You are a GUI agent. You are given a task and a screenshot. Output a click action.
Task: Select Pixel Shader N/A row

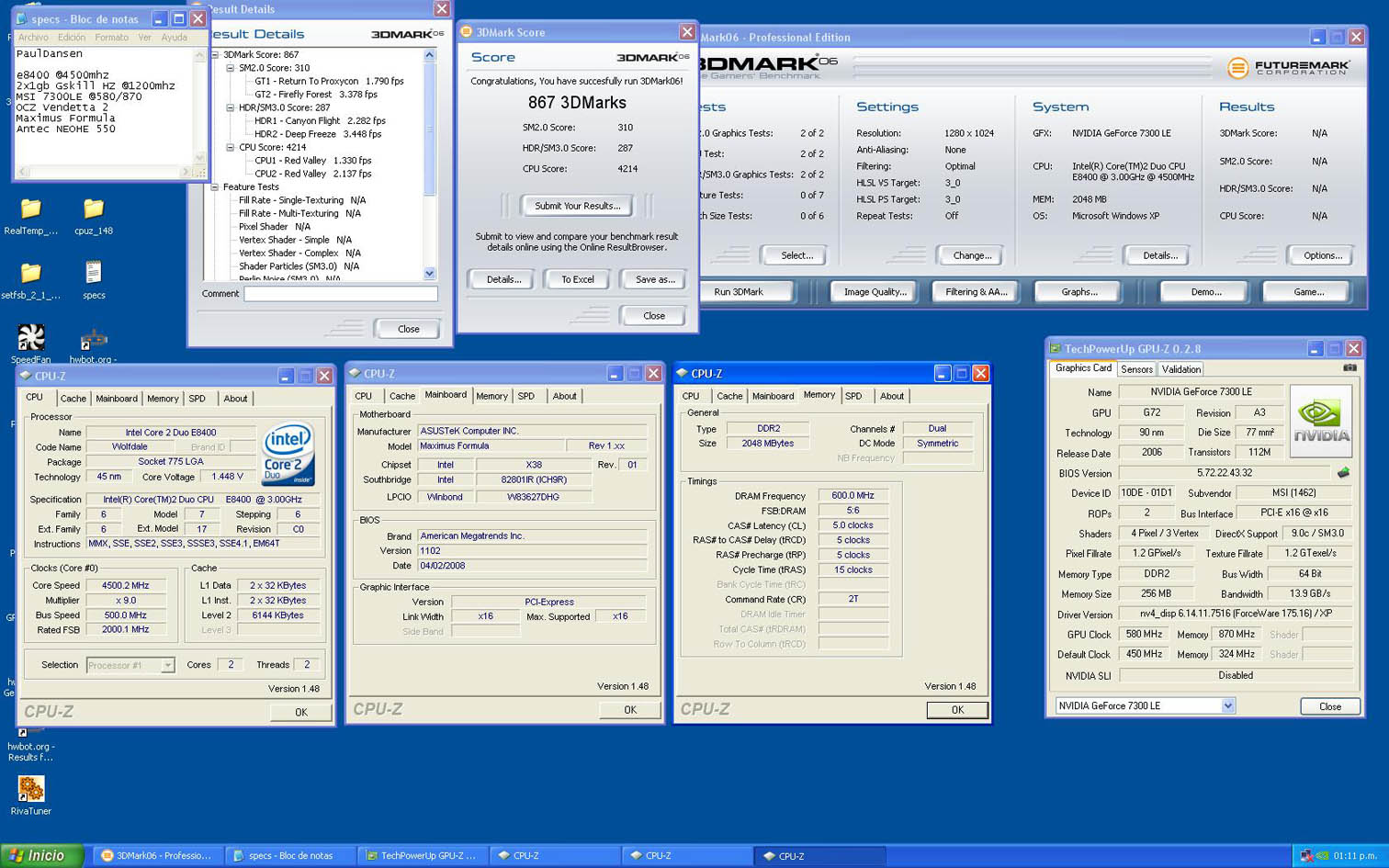pyautogui.click(x=274, y=226)
